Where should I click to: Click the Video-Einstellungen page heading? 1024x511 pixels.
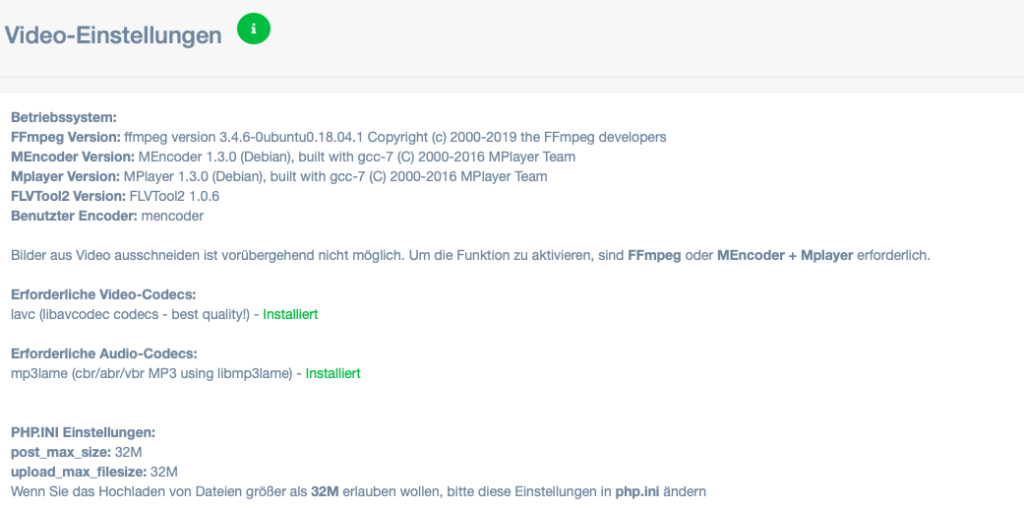pos(113,35)
